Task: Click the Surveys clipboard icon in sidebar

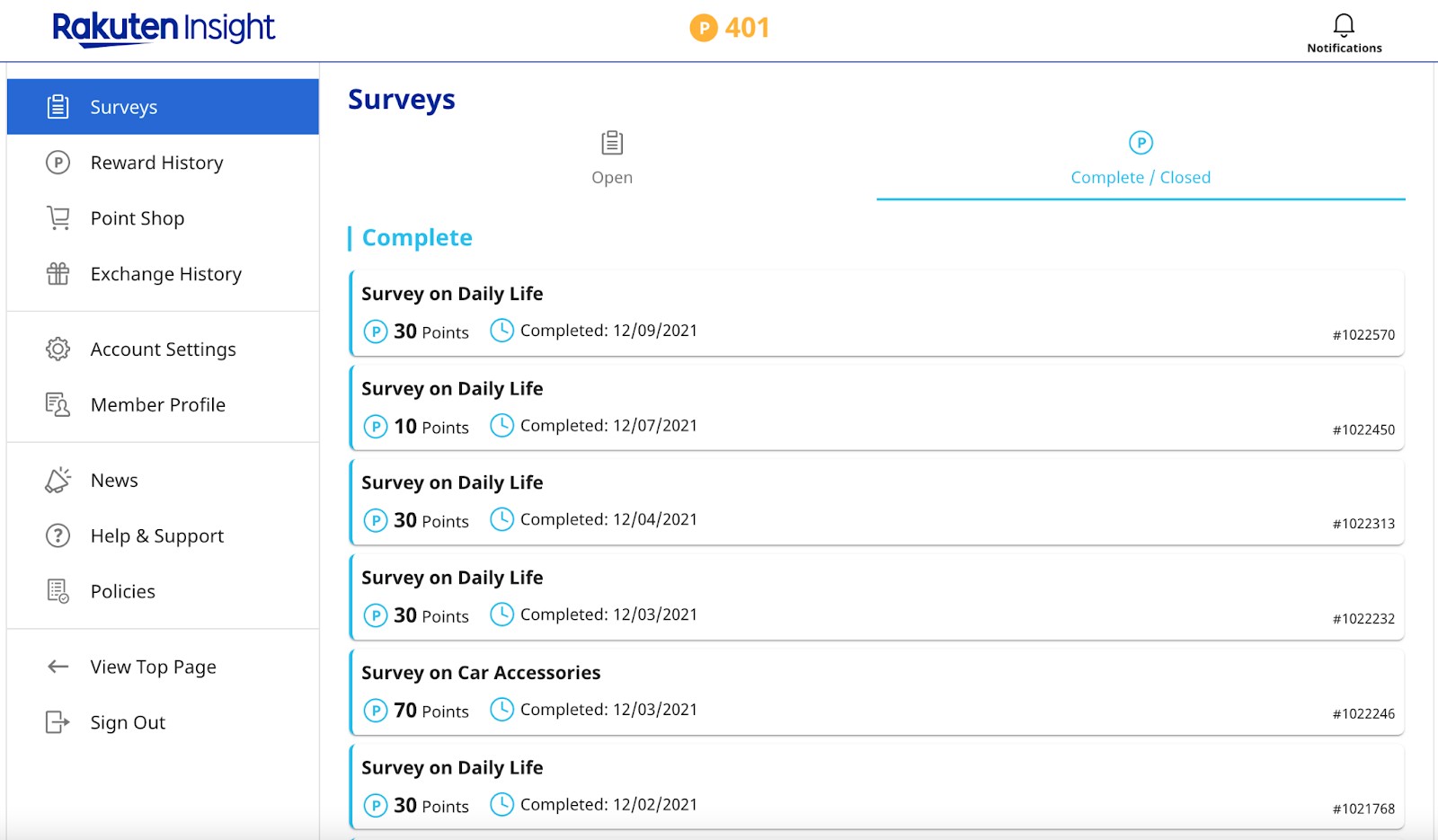Action: pyautogui.click(x=58, y=107)
